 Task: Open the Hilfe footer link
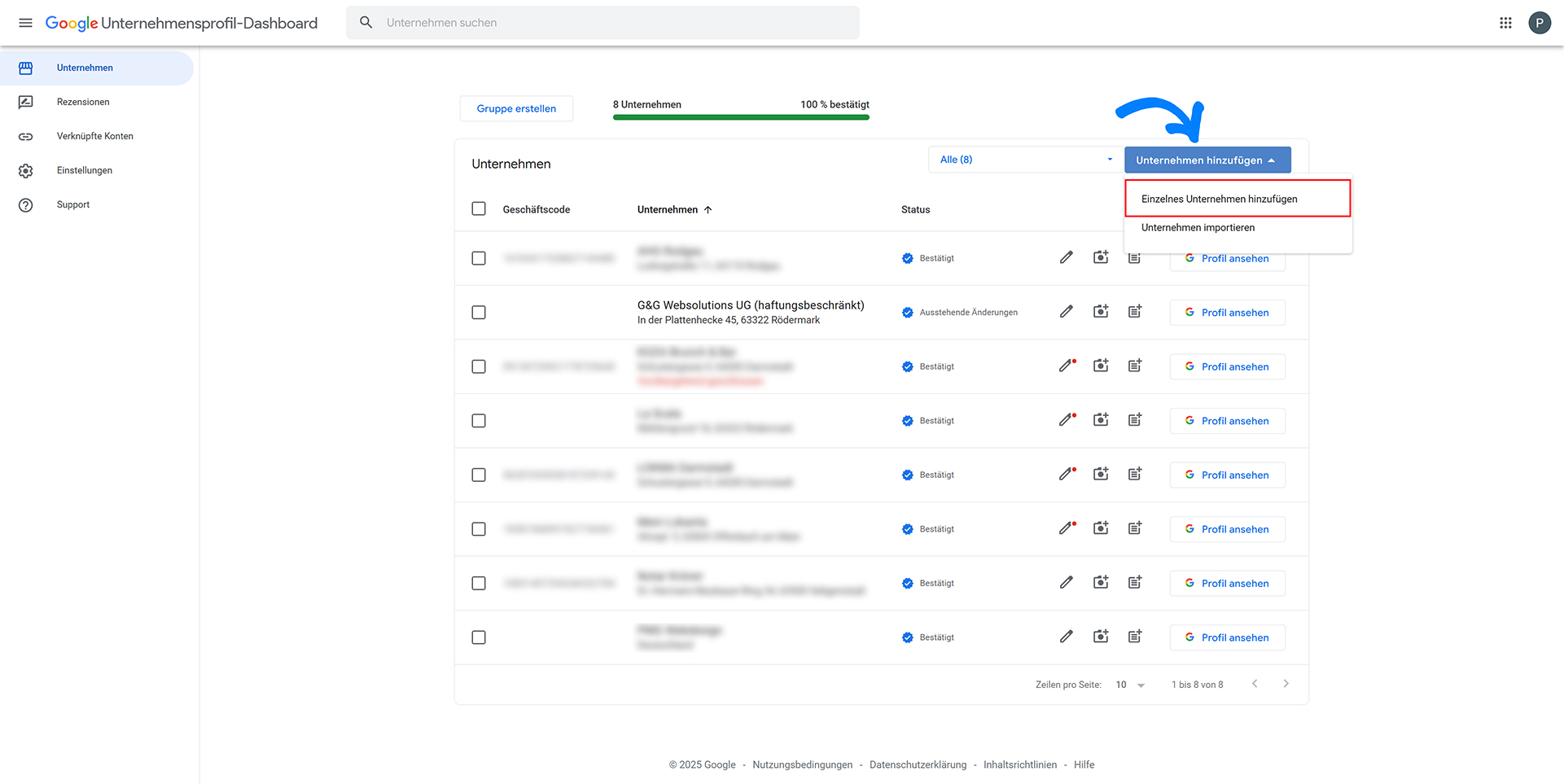[1084, 764]
